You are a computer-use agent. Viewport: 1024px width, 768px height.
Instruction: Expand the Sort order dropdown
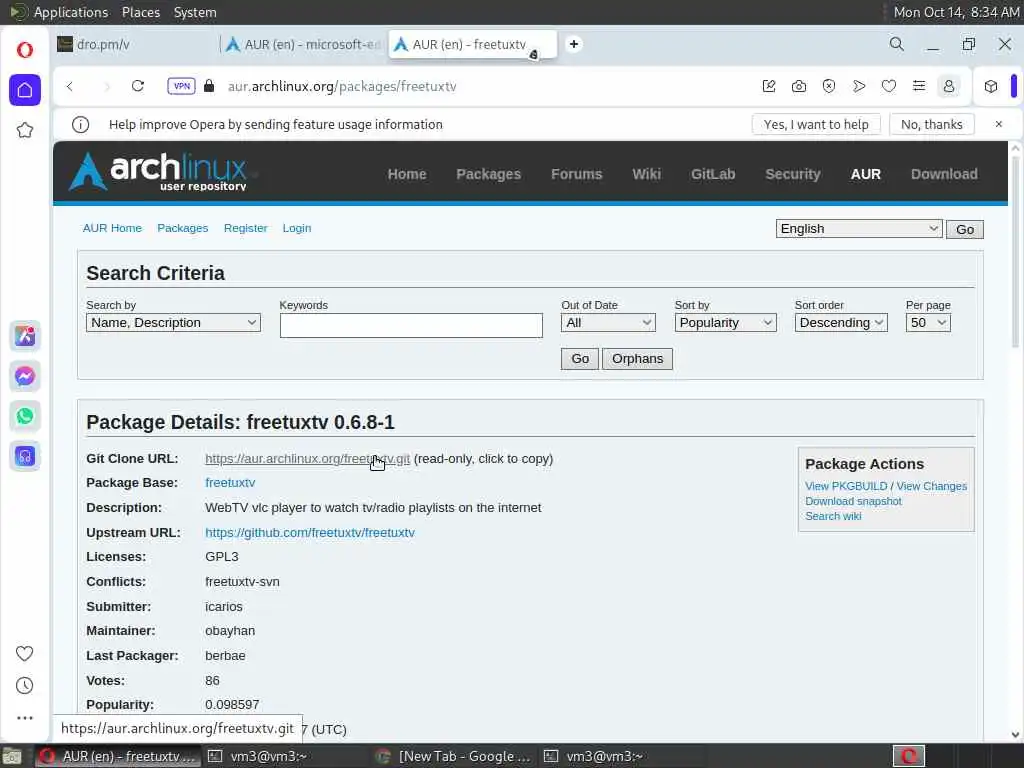[x=840, y=323]
